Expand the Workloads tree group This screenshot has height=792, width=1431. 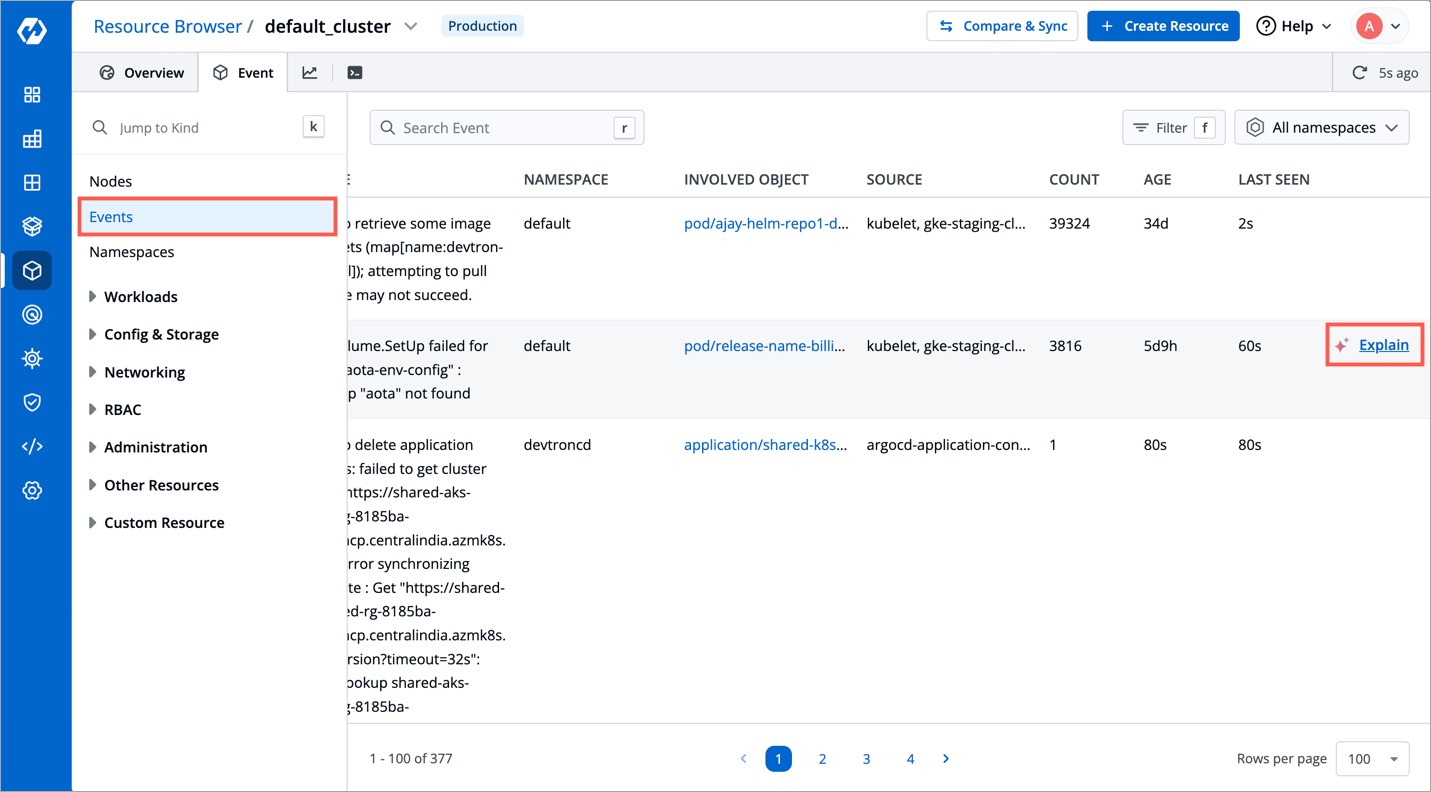[x=93, y=297]
